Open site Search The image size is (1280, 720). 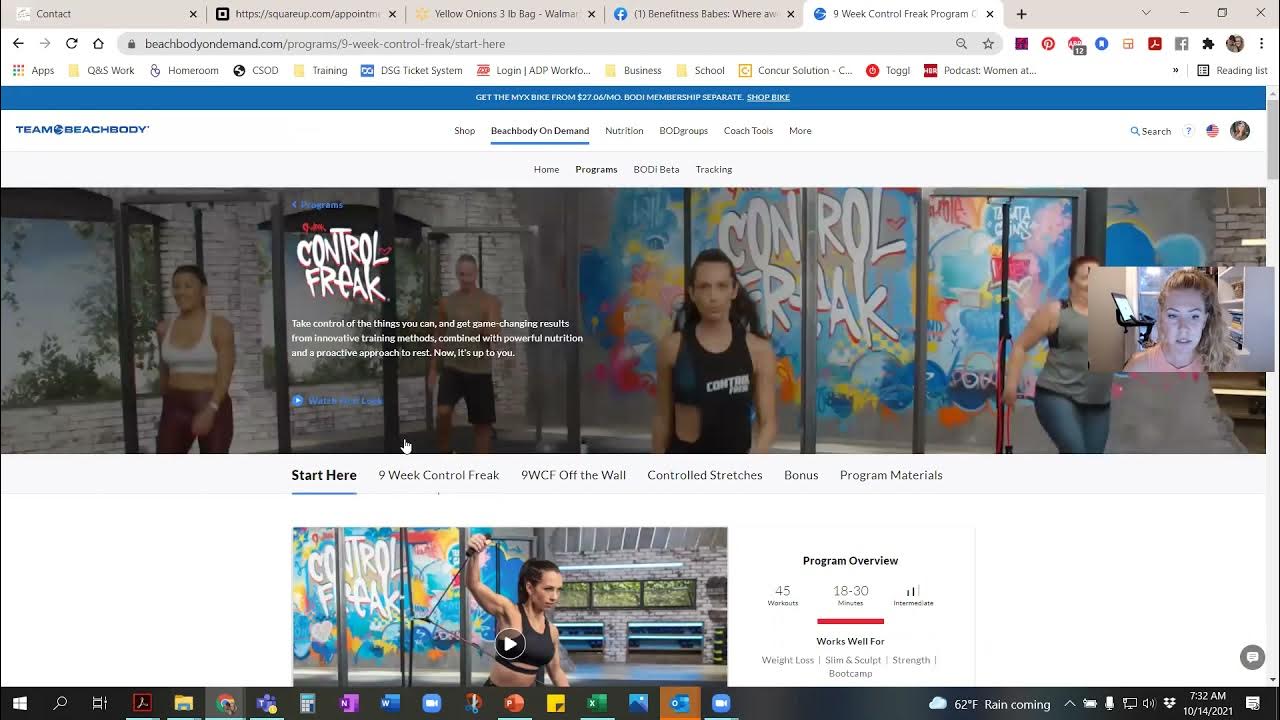[1151, 131]
